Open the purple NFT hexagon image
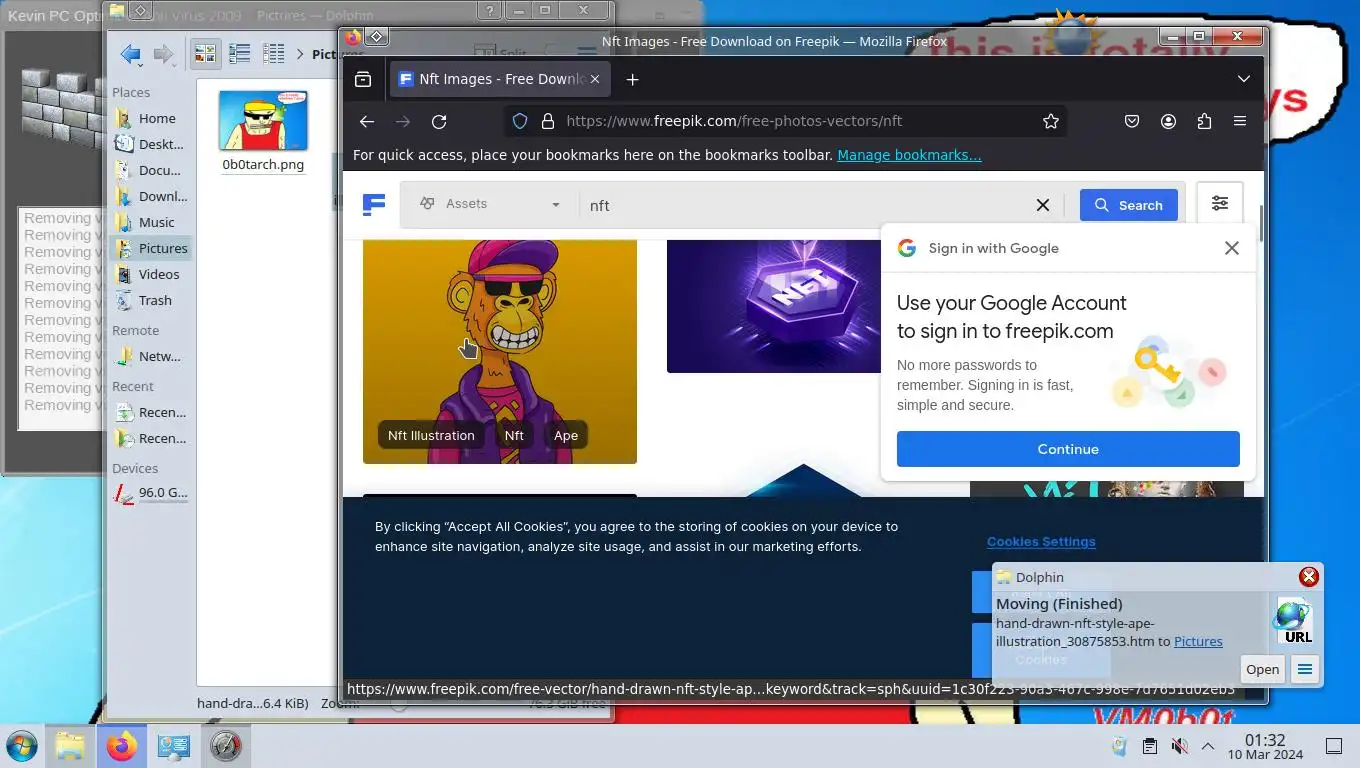The height and width of the screenshot is (768, 1360). coord(773,306)
